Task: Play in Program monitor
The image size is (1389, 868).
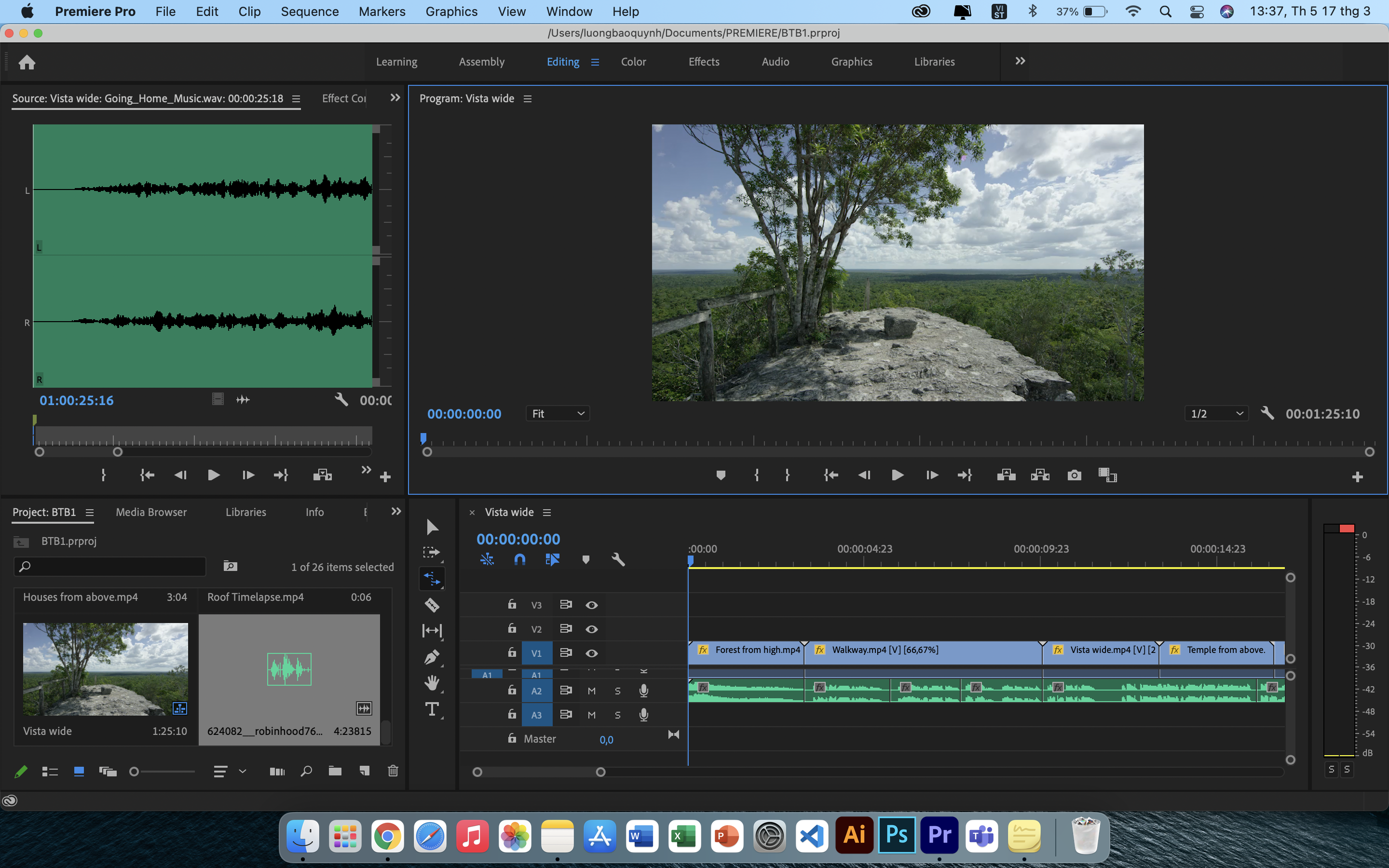Action: 898,475
